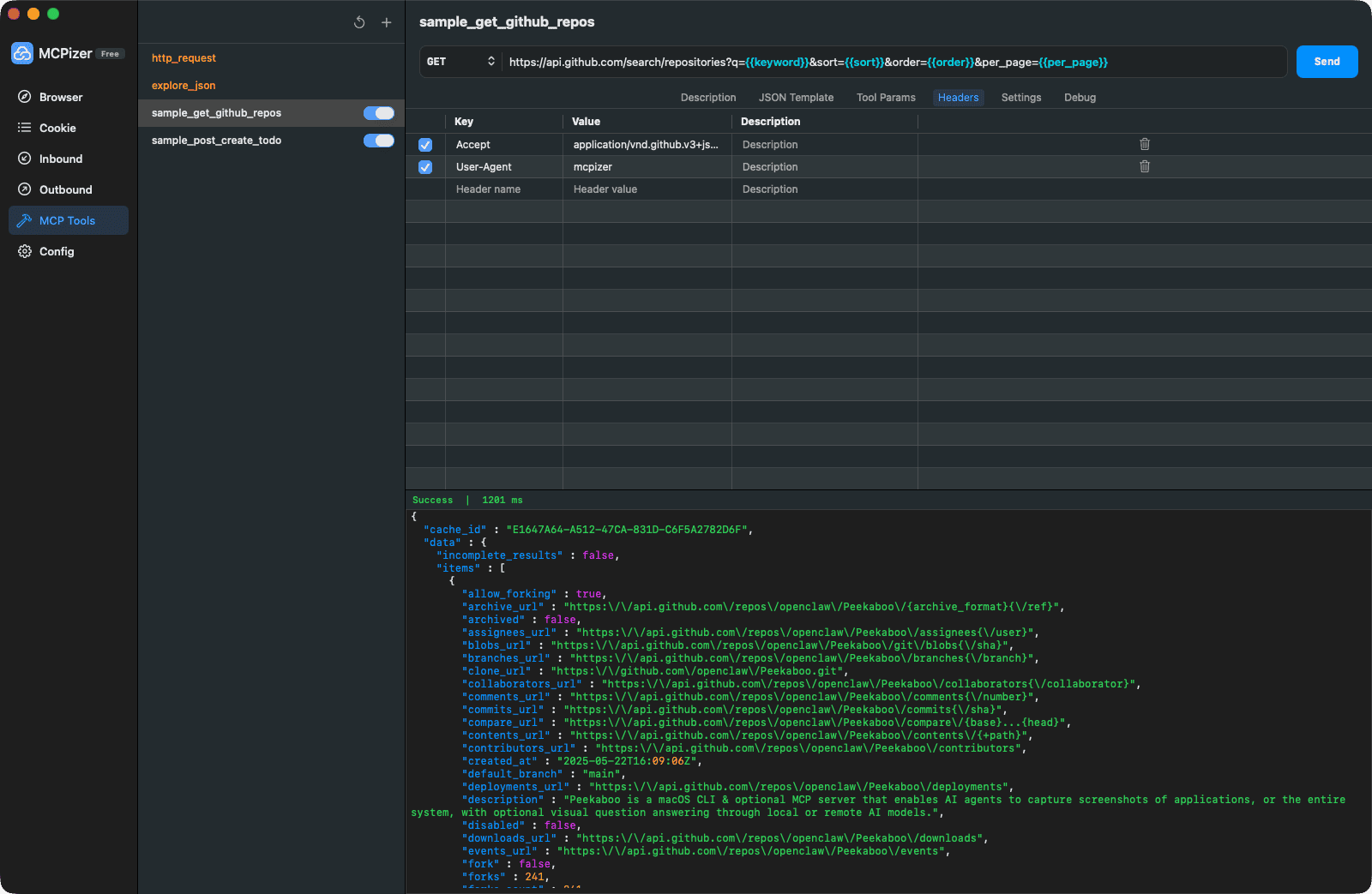Screen dimensions: 1372x894
Task: Switch to the JSON Template tab
Action: pos(796,98)
